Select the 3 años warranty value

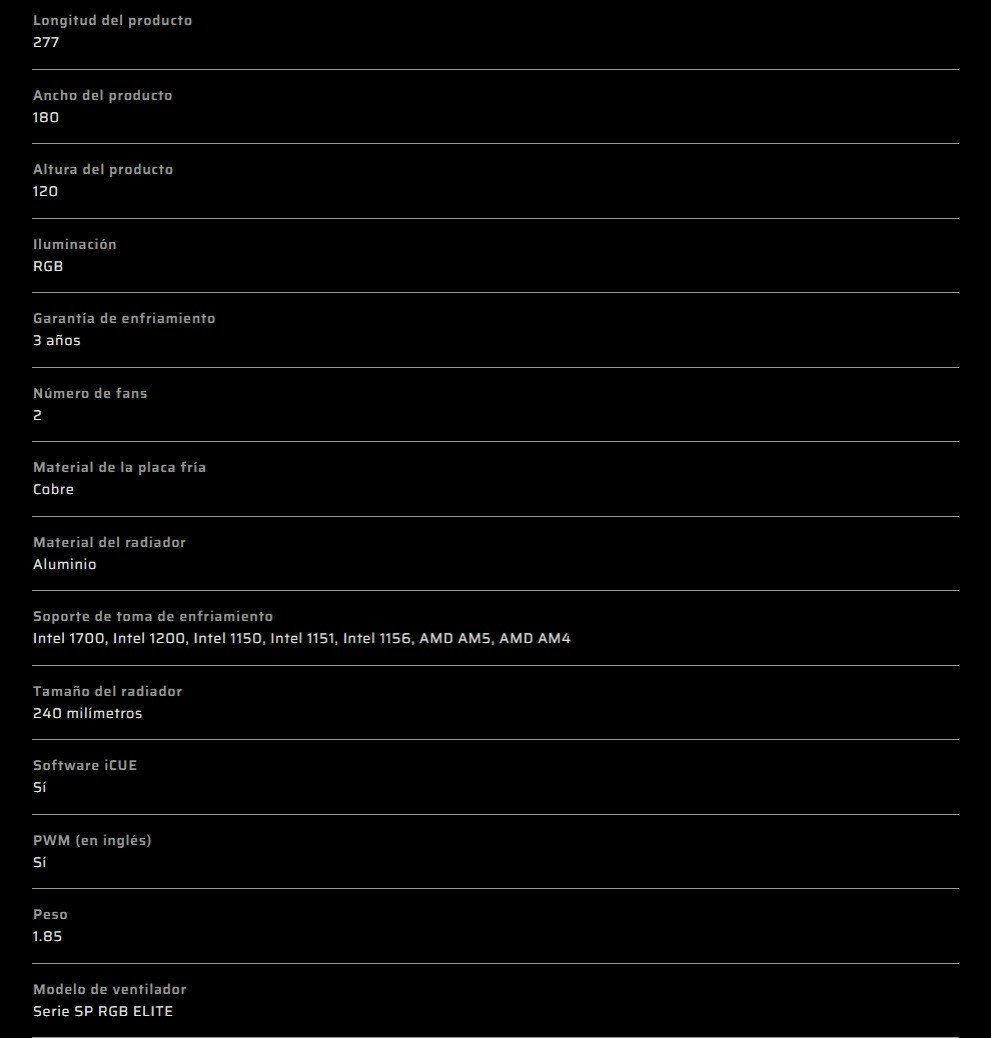tap(56, 340)
